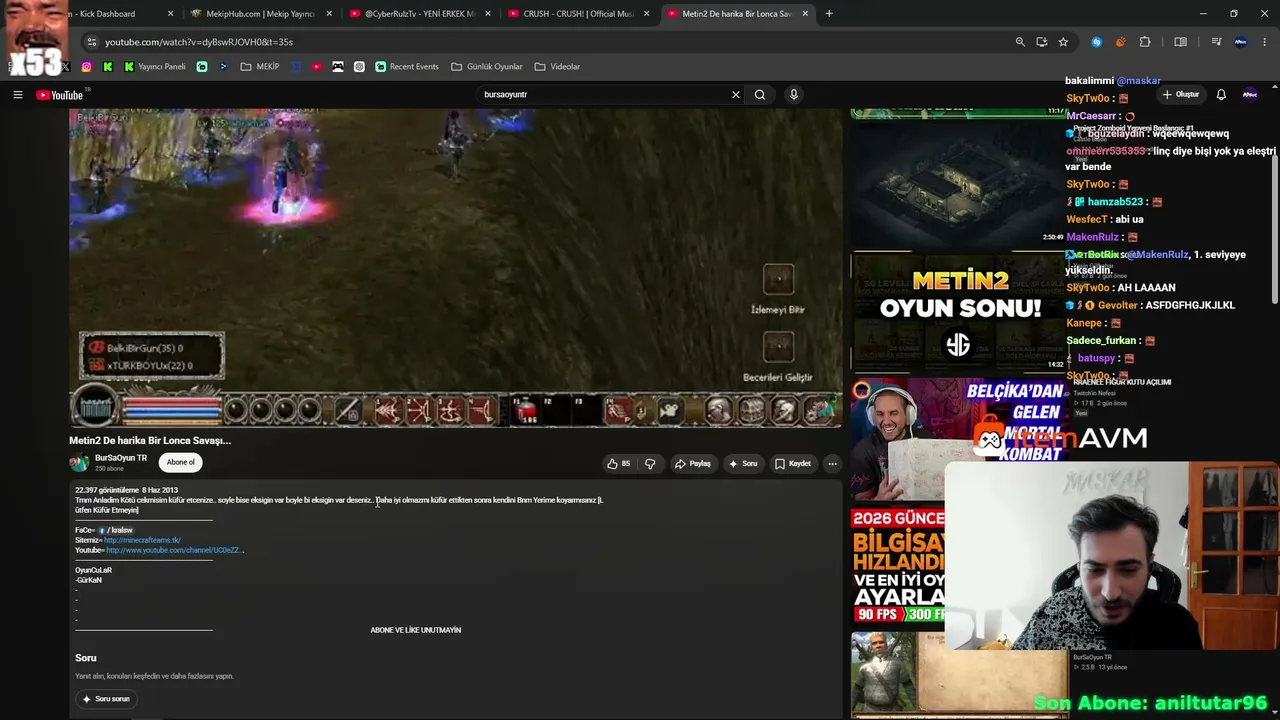The image size is (1280, 720).
Task: Toggle the reading mode side panel icon
Action: coord(1181,42)
